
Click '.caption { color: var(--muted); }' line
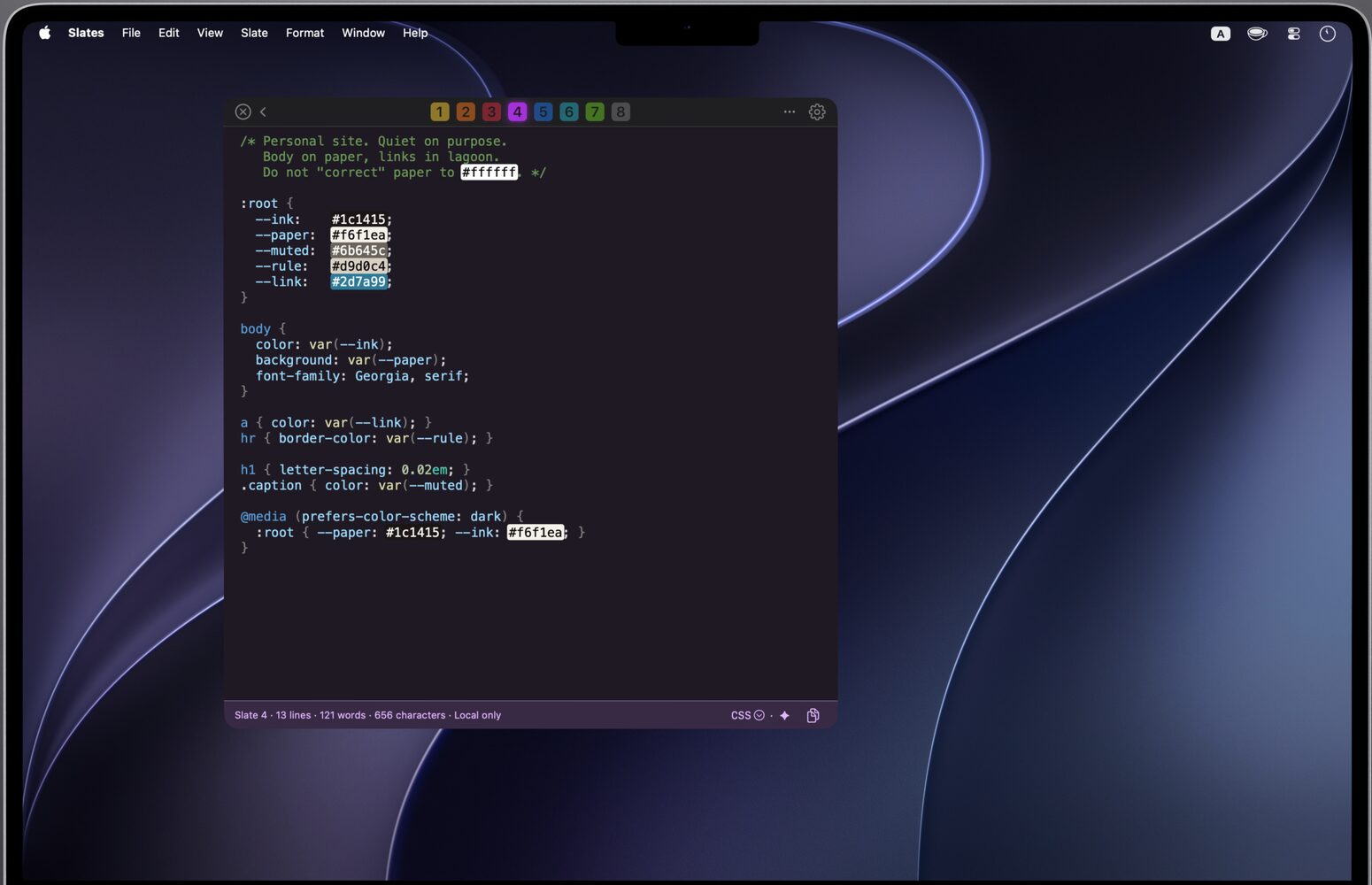tap(366, 485)
